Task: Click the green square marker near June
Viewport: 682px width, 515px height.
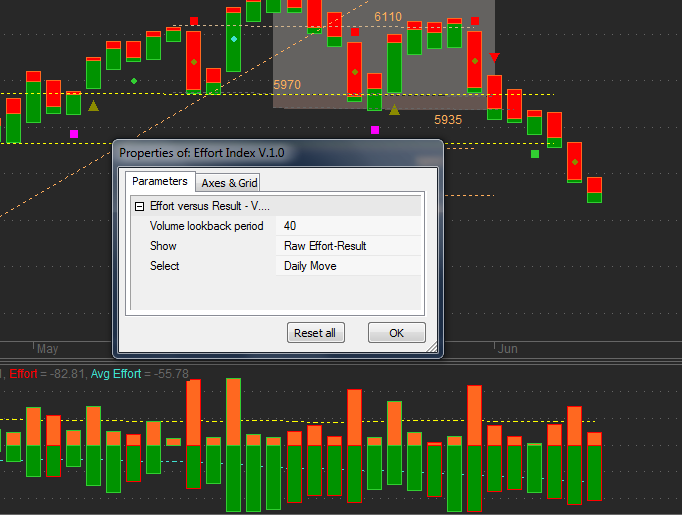Action: point(535,154)
